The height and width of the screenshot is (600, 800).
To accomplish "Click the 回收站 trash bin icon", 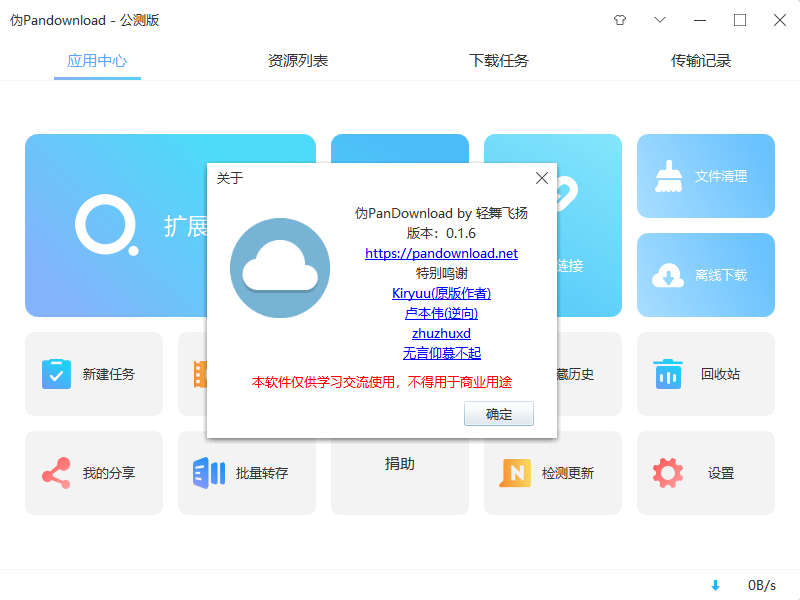I will (668, 374).
